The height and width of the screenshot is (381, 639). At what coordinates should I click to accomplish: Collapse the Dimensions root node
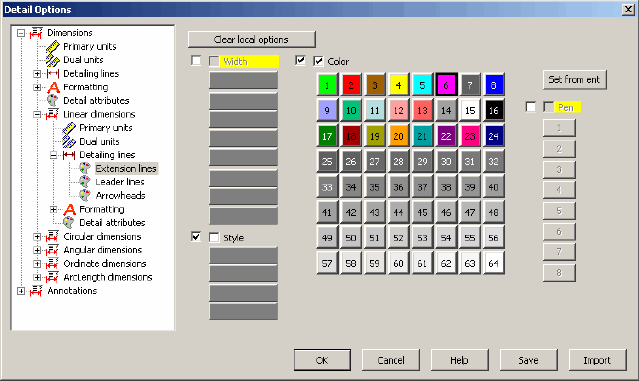click(x=21, y=33)
